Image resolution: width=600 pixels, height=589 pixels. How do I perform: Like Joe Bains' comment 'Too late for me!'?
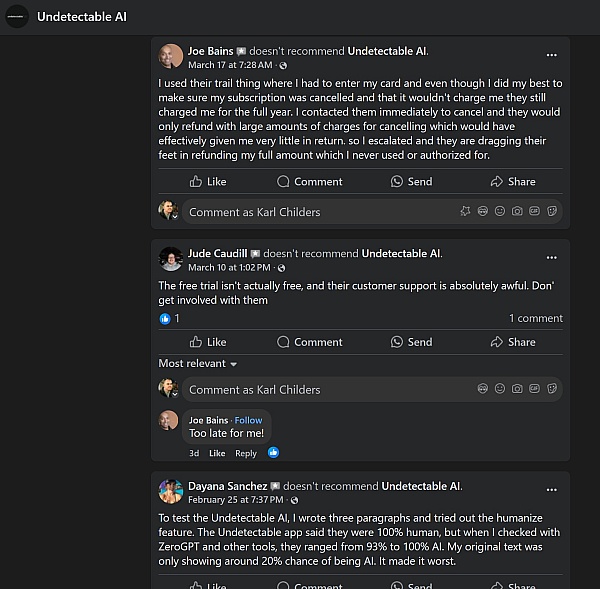coord(217,453)
